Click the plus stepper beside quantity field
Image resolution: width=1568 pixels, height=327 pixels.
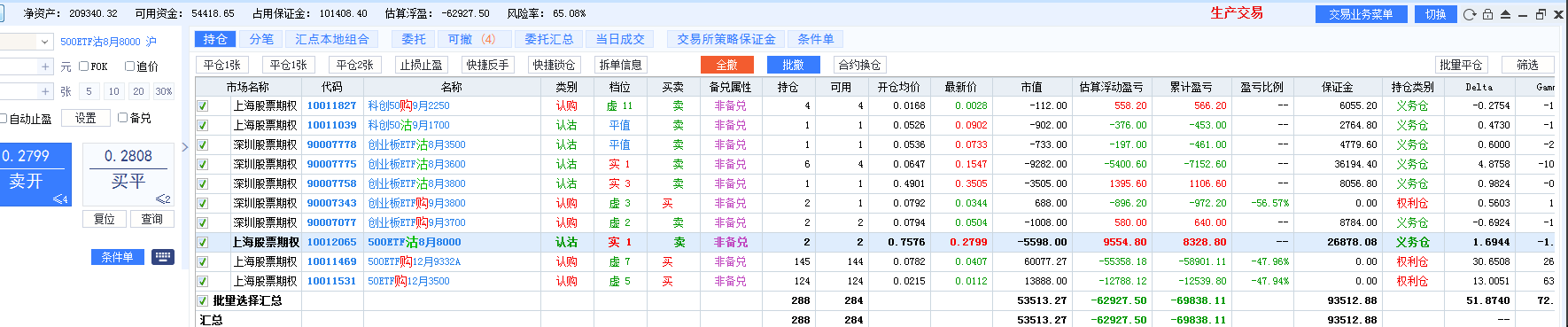point(45,91)
